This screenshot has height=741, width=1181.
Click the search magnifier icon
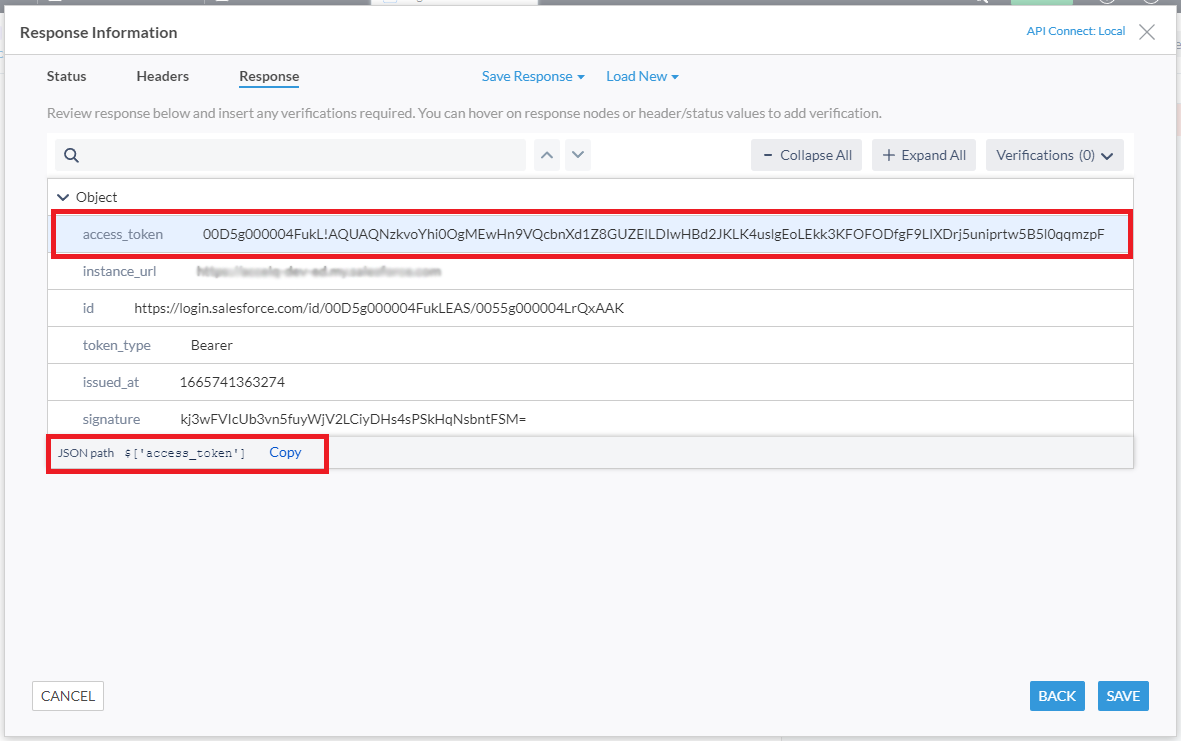(72, 155)
